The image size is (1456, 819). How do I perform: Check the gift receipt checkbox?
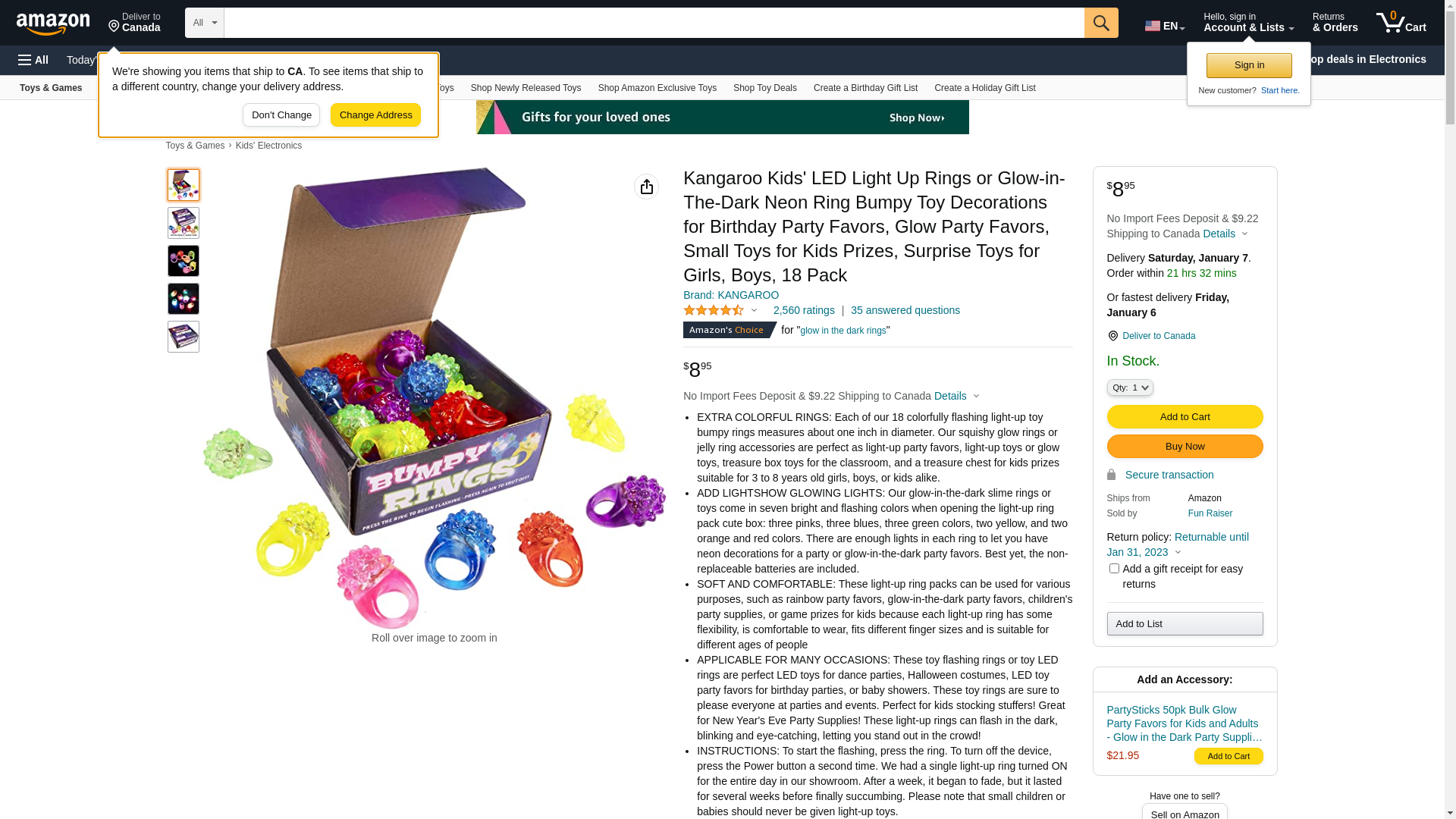point(1114,568)
